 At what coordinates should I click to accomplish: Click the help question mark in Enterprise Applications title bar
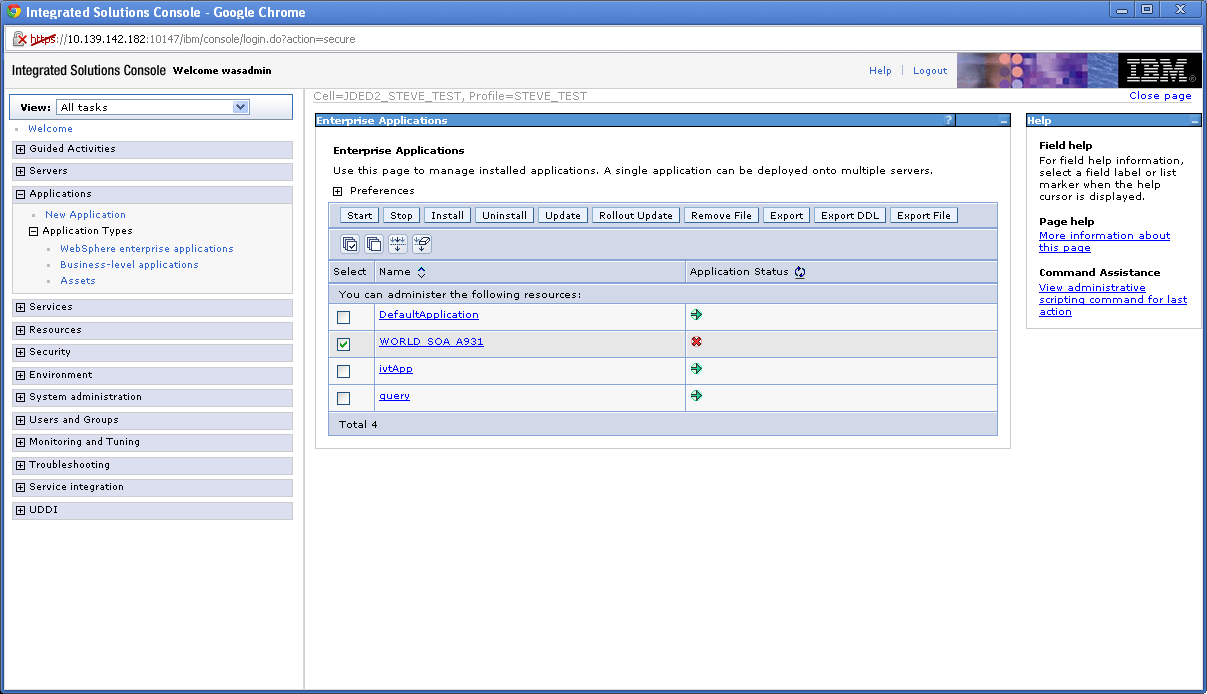pos(949,120)
